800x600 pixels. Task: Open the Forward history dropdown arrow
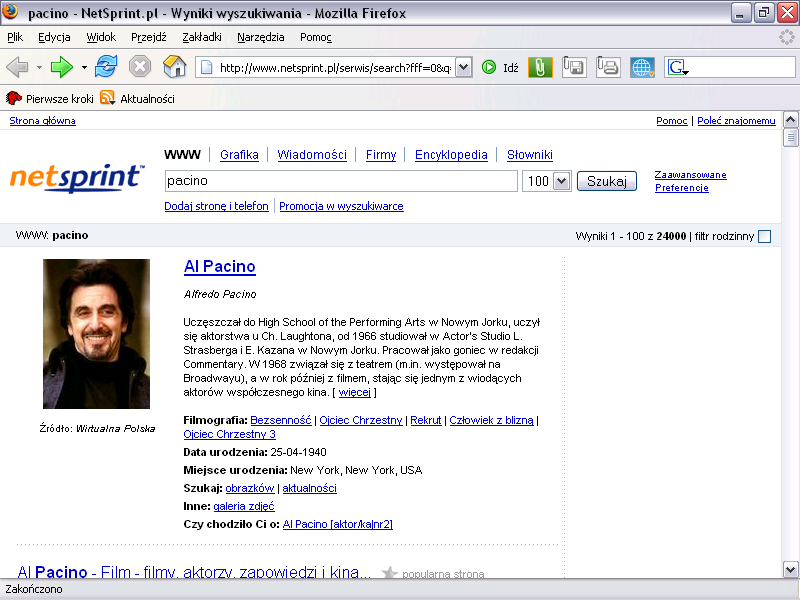(x=84, y=67)
